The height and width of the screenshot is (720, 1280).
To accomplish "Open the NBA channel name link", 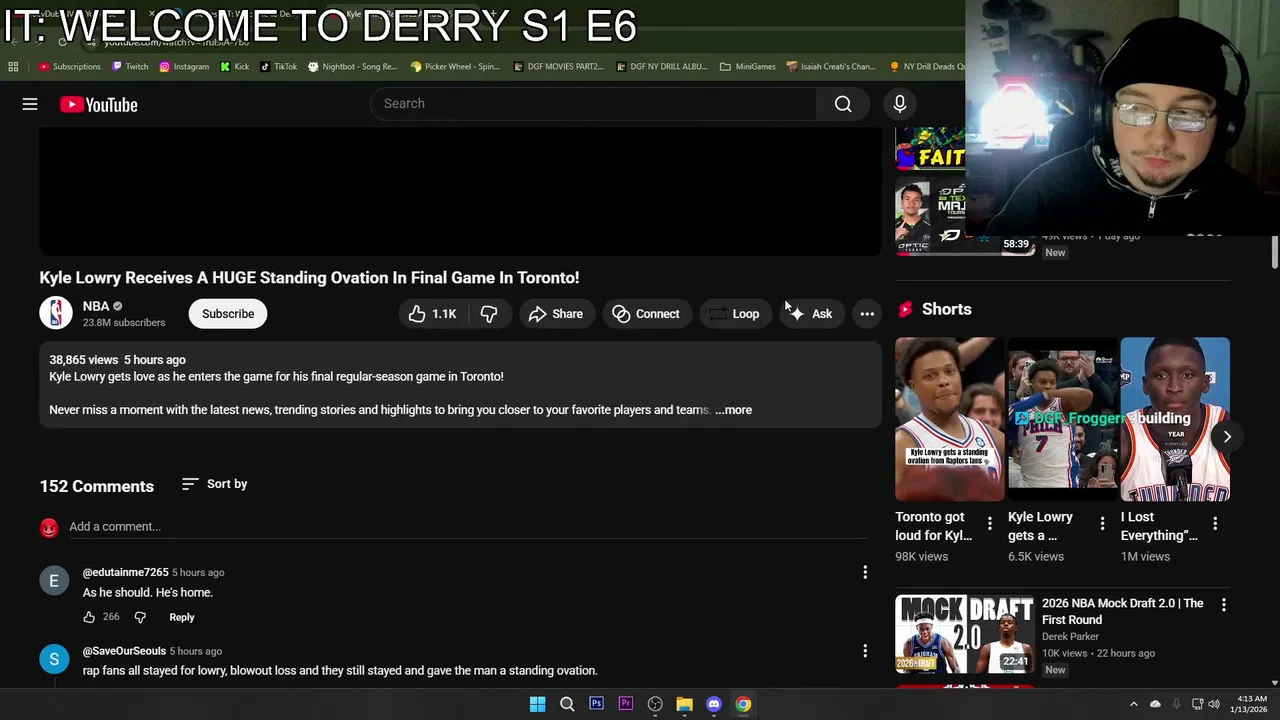I will coord(96,306).
